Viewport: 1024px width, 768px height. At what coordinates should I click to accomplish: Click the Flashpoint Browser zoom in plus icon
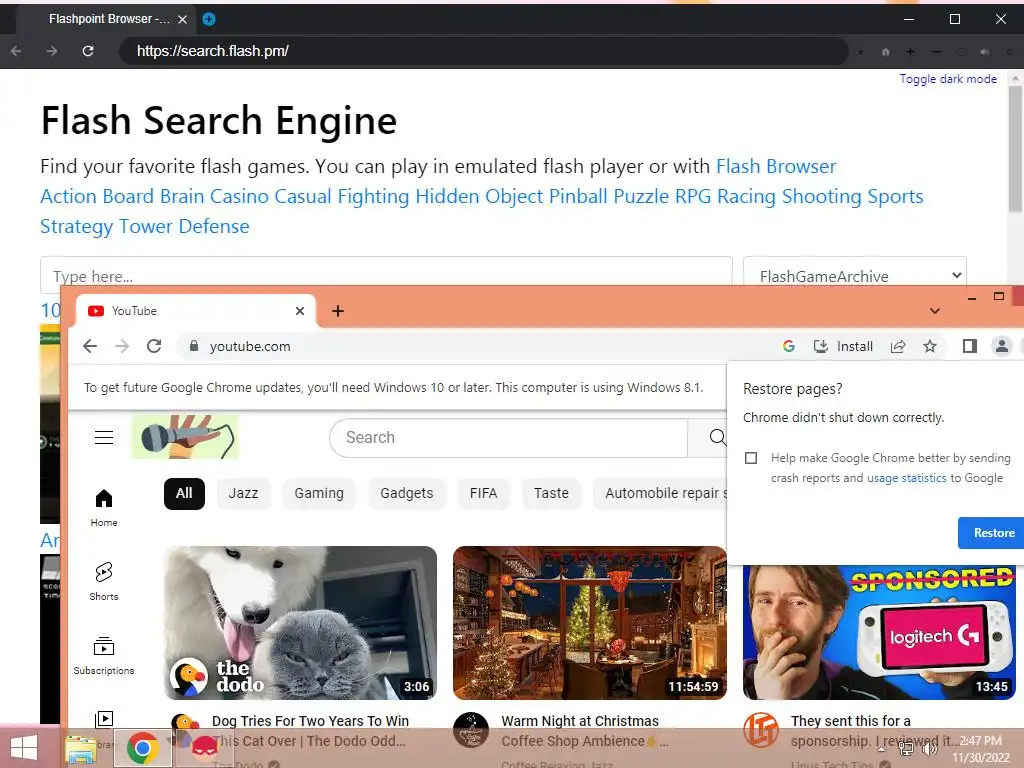(910, 52)
